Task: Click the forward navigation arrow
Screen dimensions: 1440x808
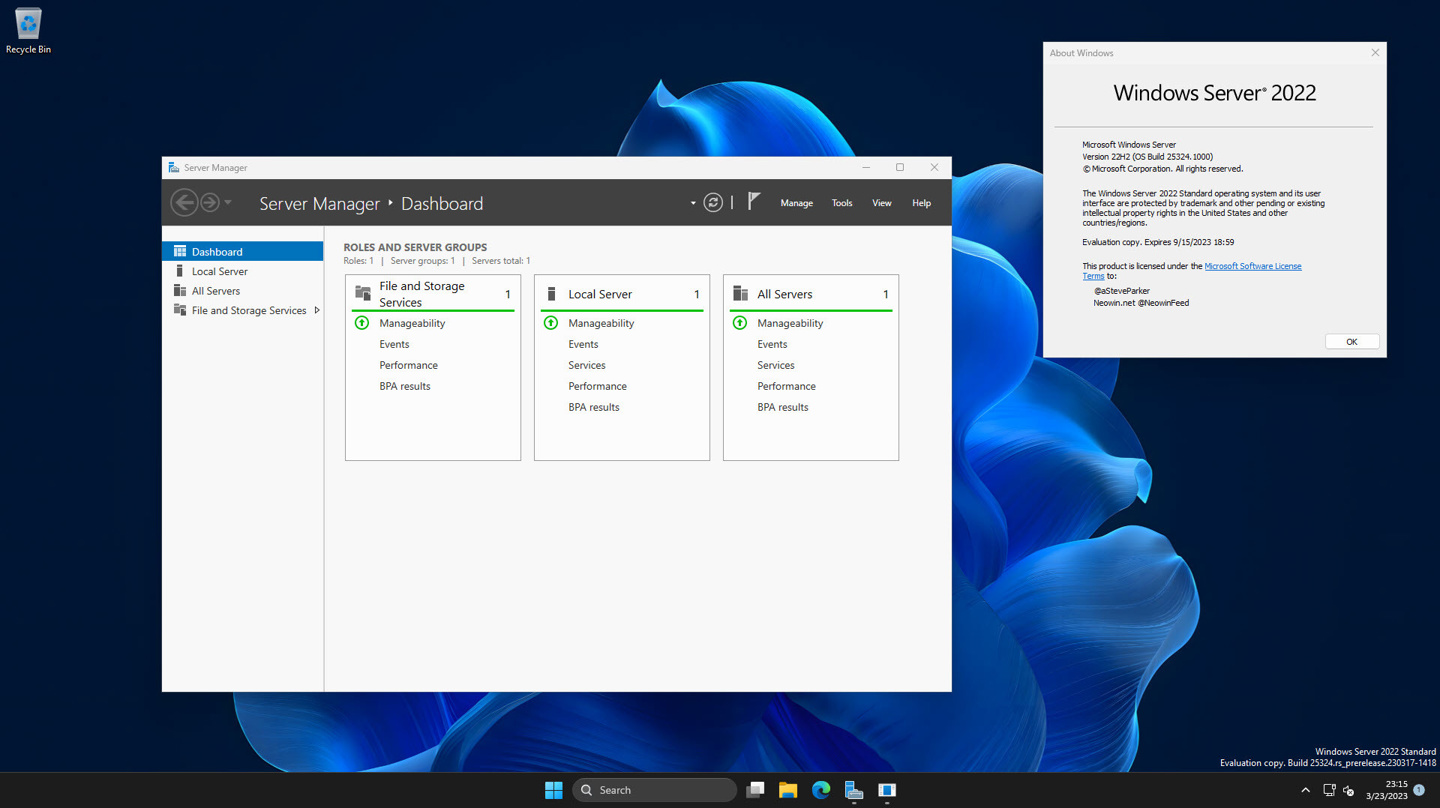Action: (210, 203)
